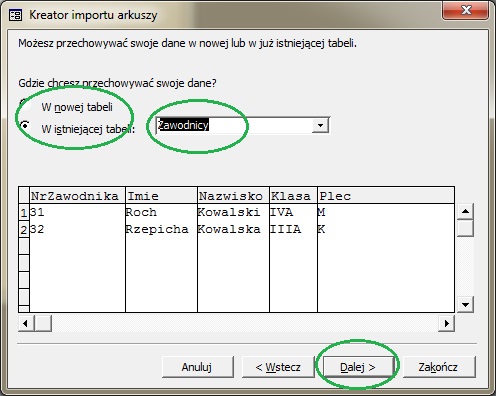Click the cell with name Roch
This screenshot has width=496, height=396.
pyautogui.click(x=161, y=212)
